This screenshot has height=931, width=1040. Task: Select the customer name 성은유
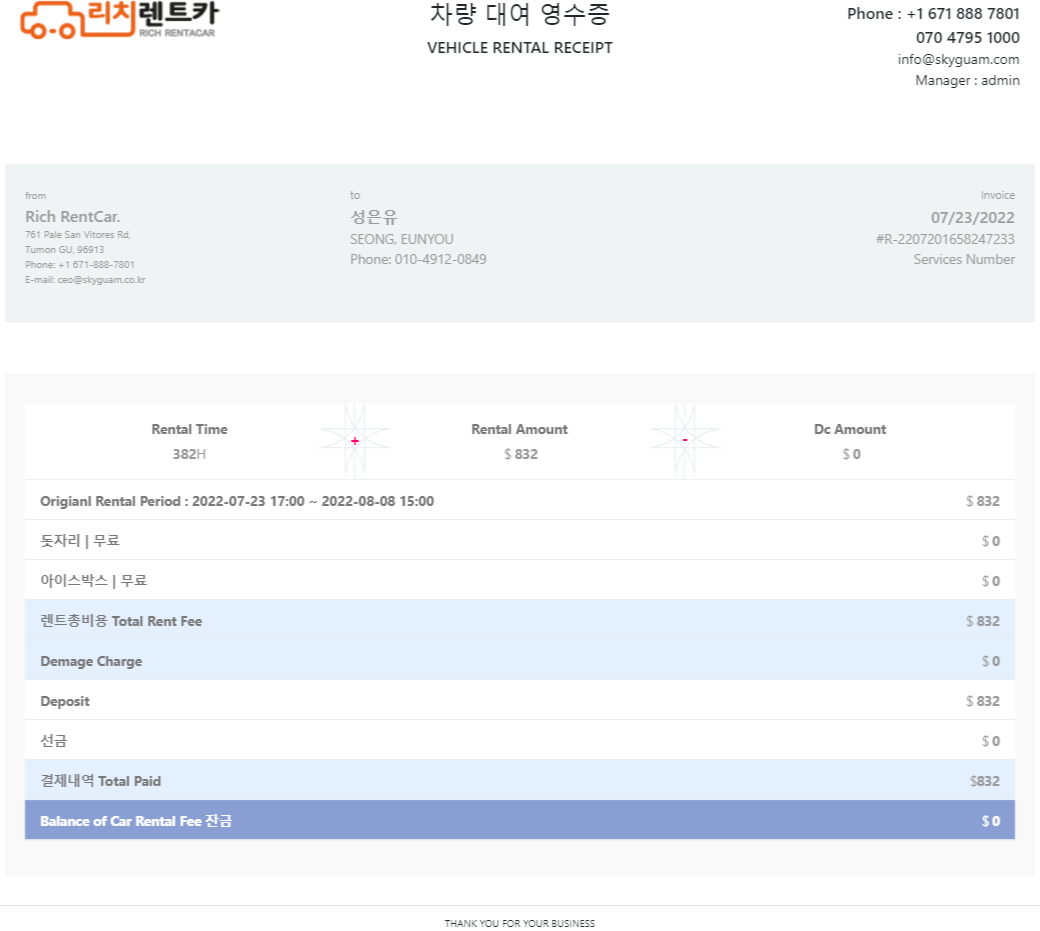[x=373, y=217]
